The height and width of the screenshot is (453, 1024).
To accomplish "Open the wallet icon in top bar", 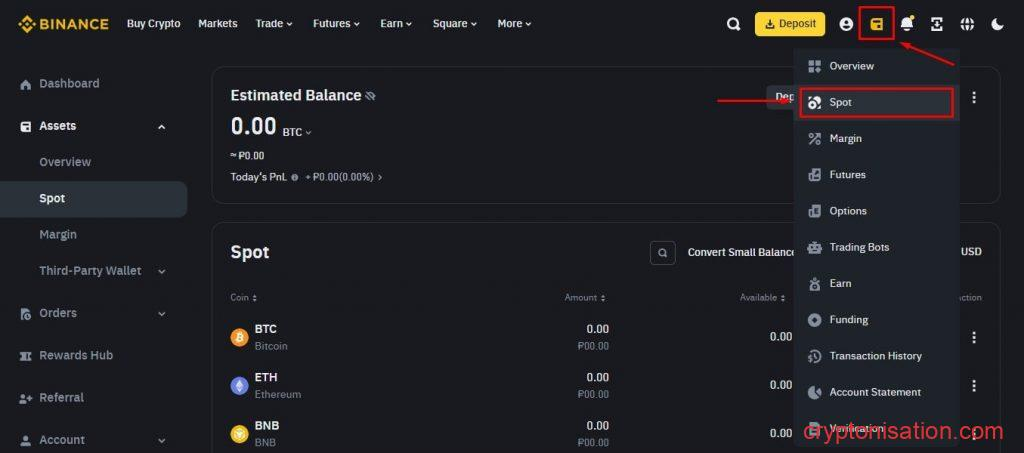I will [876, 24].
